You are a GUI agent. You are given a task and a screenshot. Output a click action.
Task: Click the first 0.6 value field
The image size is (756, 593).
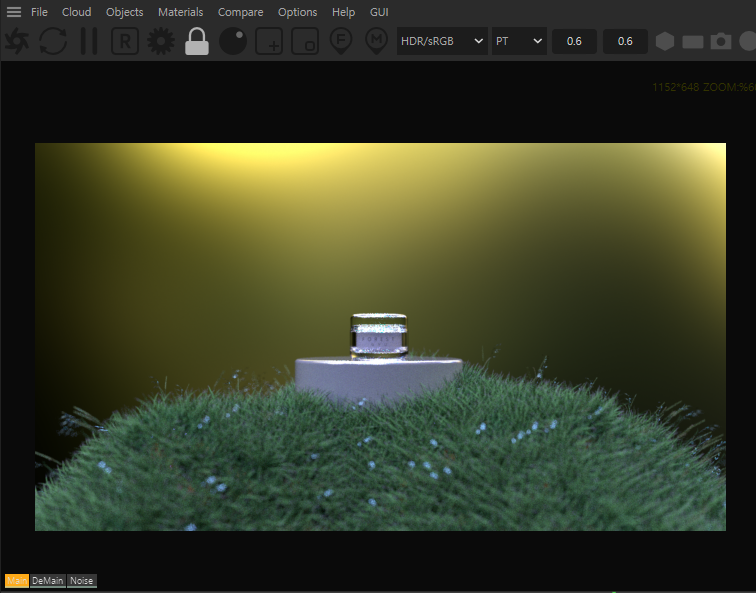[574, 41]
